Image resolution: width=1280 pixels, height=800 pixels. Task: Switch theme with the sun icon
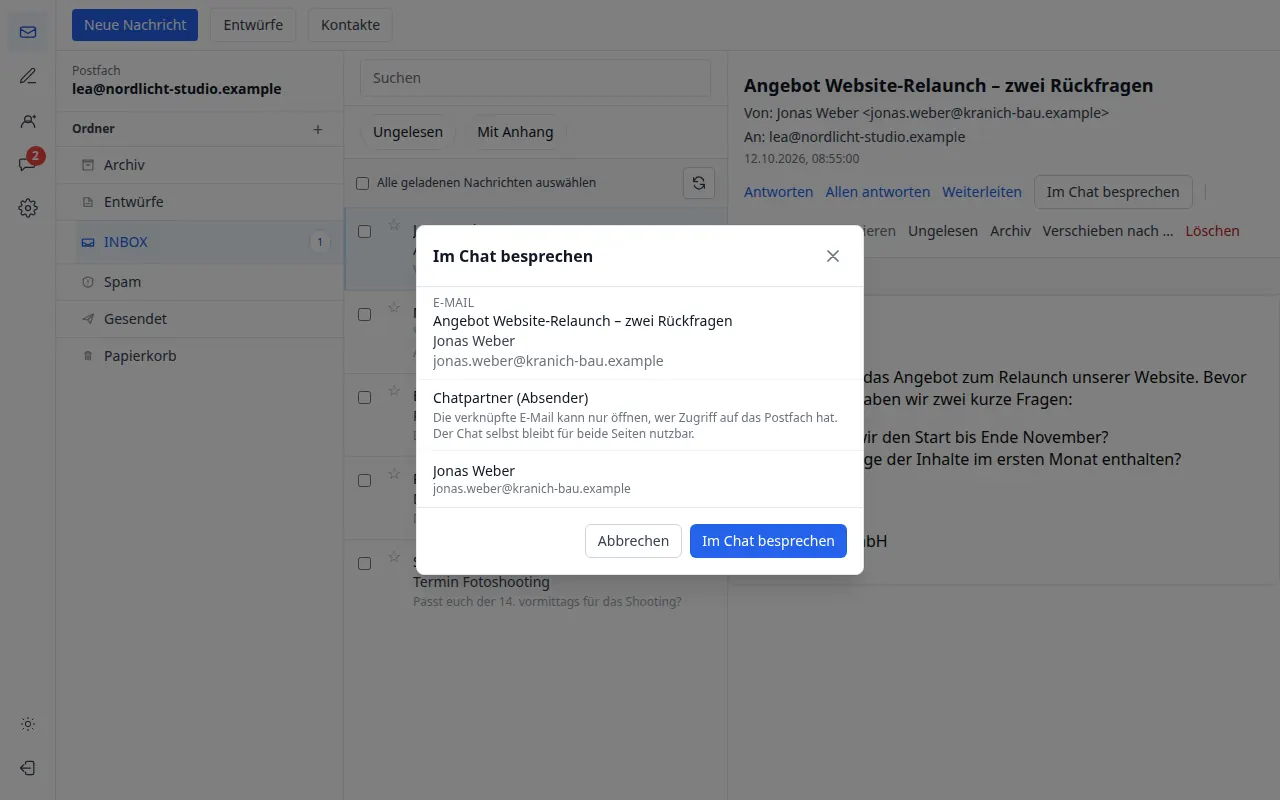click(x=28, y=724)
